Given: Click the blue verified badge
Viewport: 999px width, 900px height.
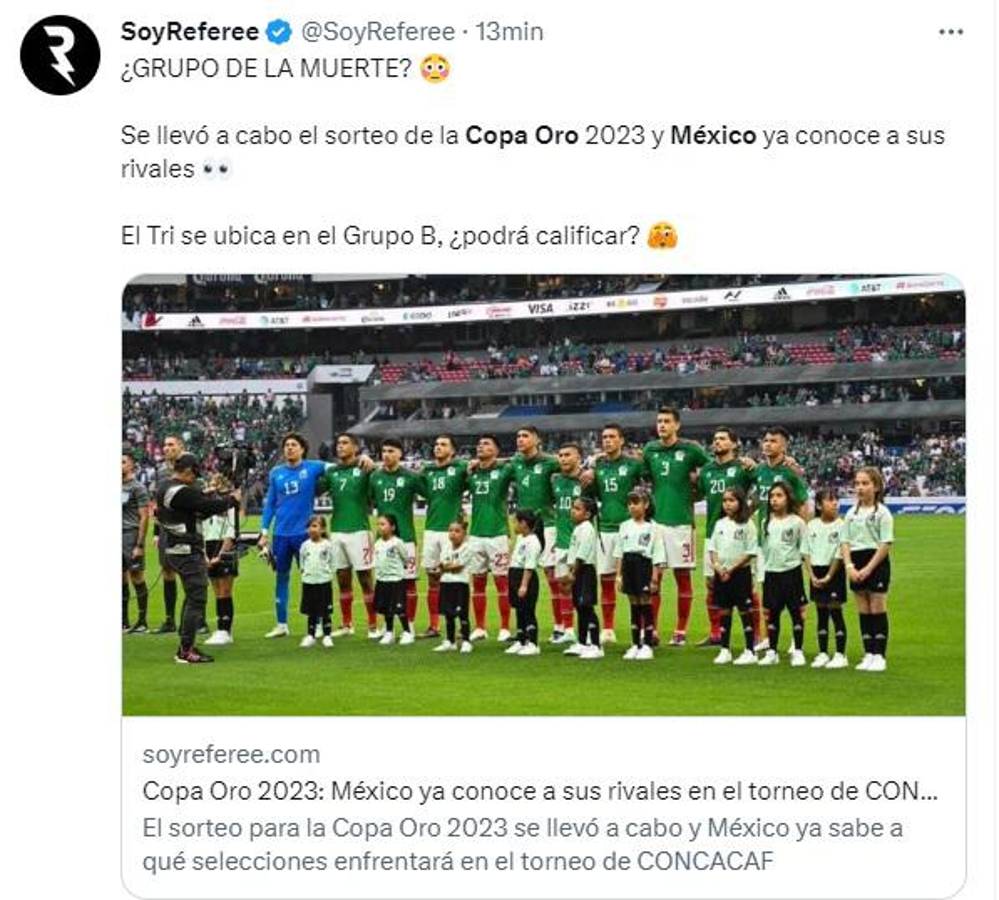Looking at the screenshot, I should tap(279, 32).
